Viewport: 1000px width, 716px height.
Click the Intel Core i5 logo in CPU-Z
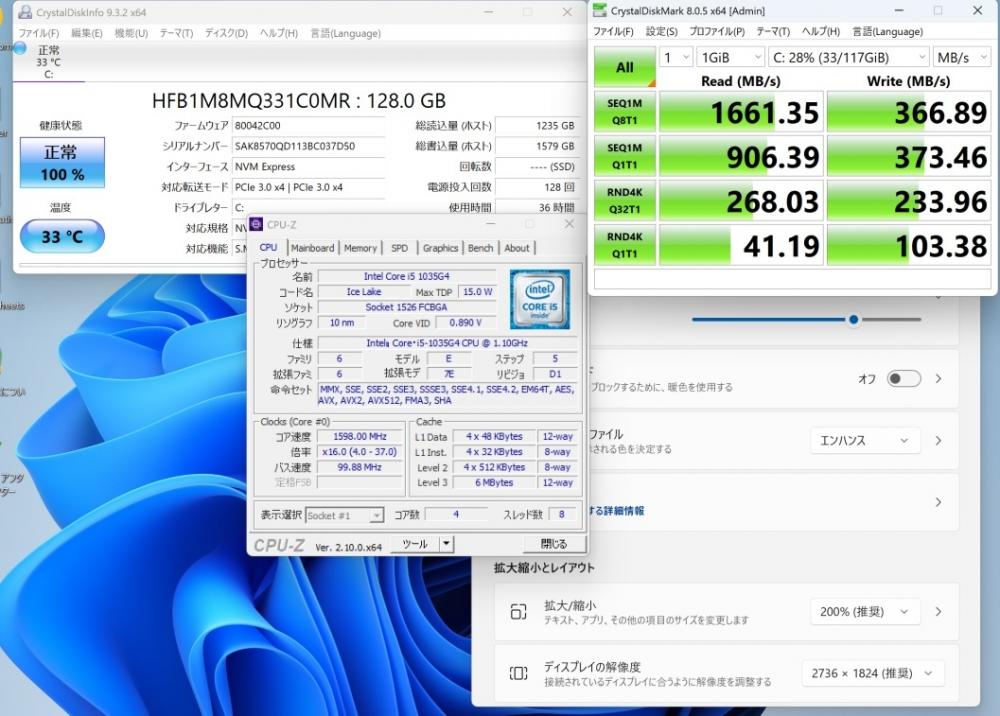pos(540,299)
